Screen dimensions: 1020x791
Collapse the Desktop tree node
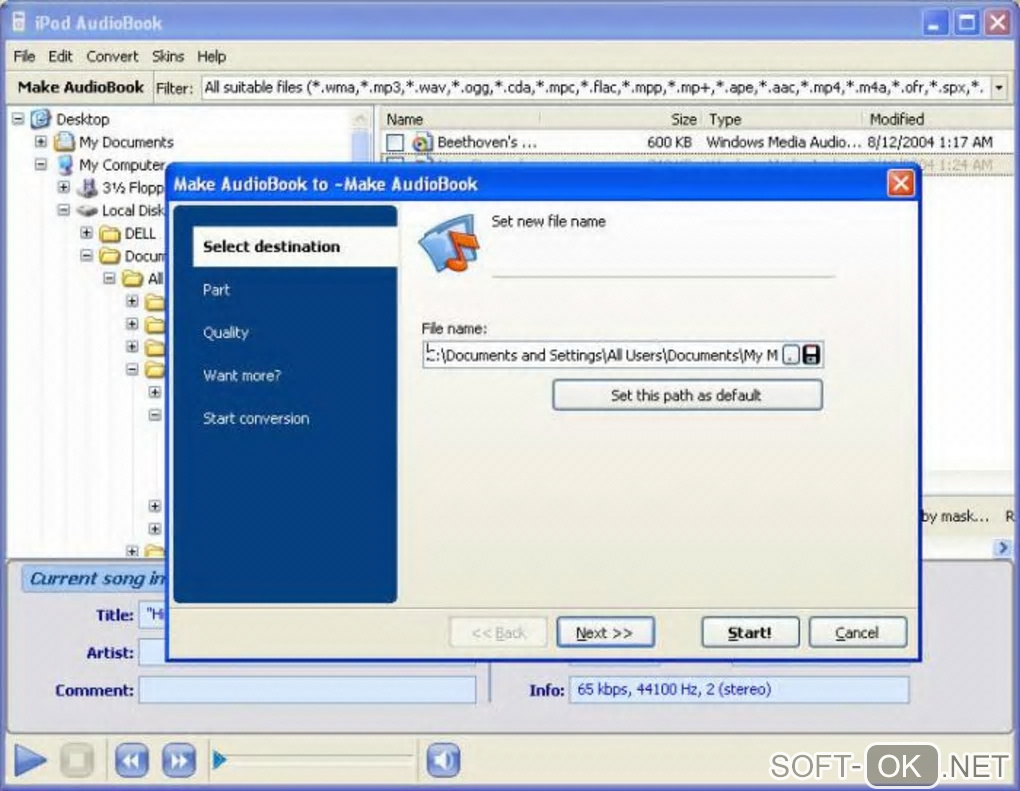[x=18, y=119]
